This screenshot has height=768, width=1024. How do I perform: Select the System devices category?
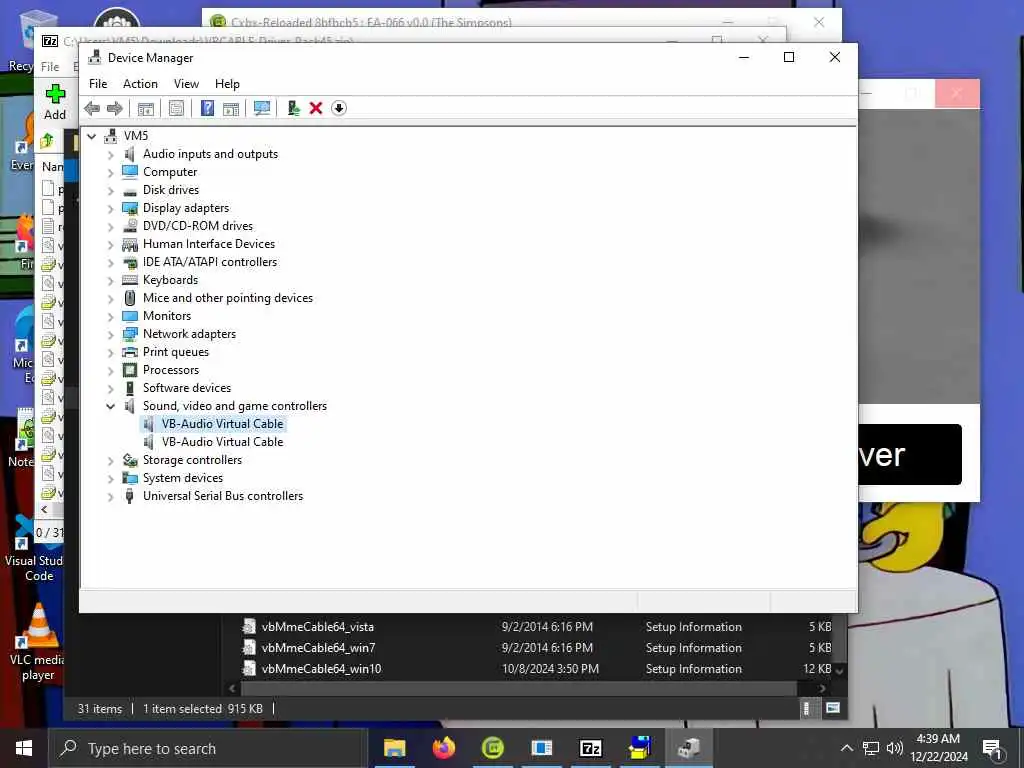[x=183, y=478]
